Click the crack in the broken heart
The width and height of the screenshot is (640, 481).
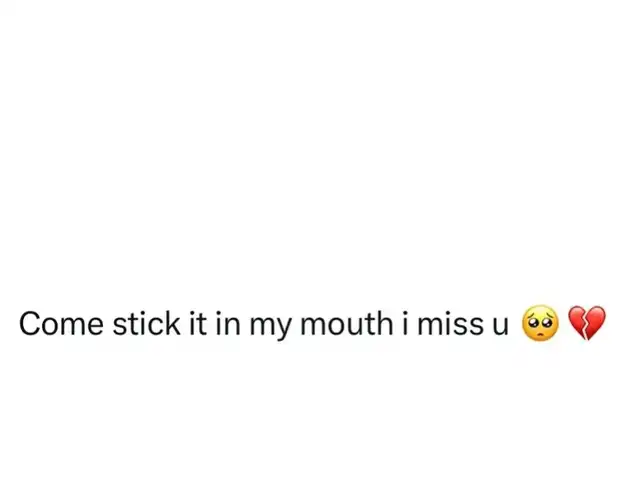click(x=587, y=324)
